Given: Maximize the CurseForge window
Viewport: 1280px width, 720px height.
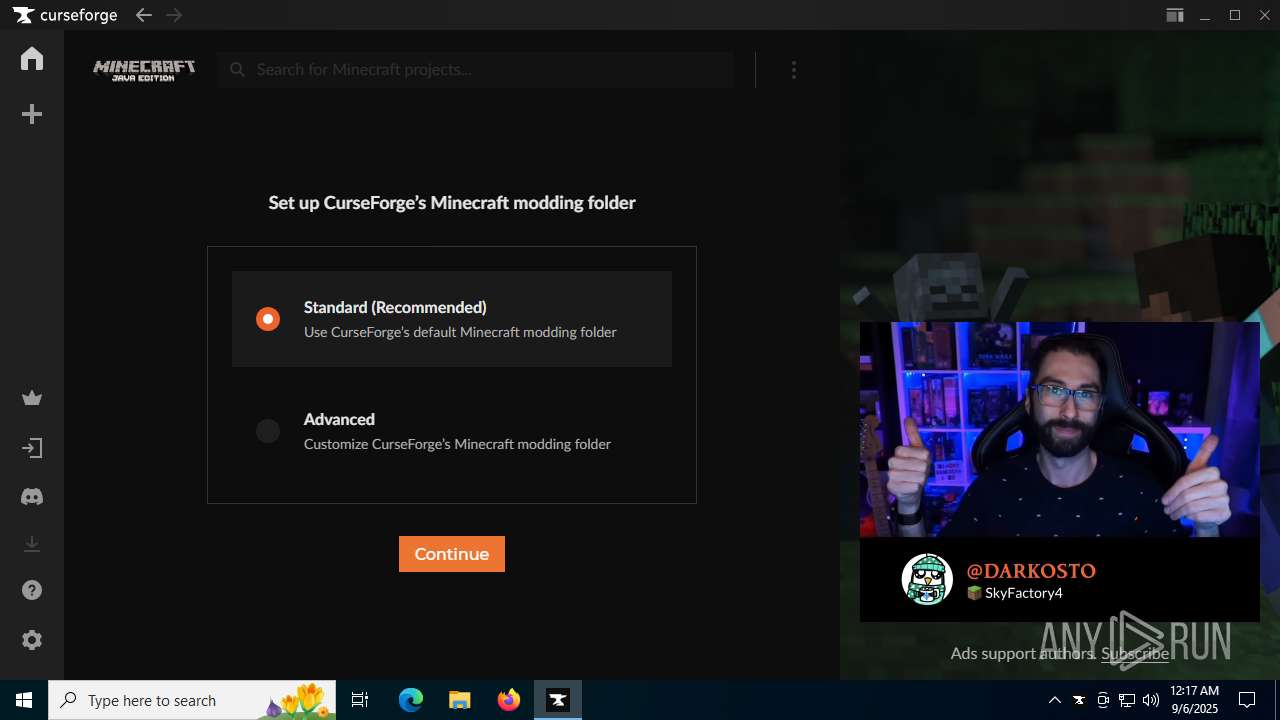Looking at the screenshot, I should (1235, 15).
